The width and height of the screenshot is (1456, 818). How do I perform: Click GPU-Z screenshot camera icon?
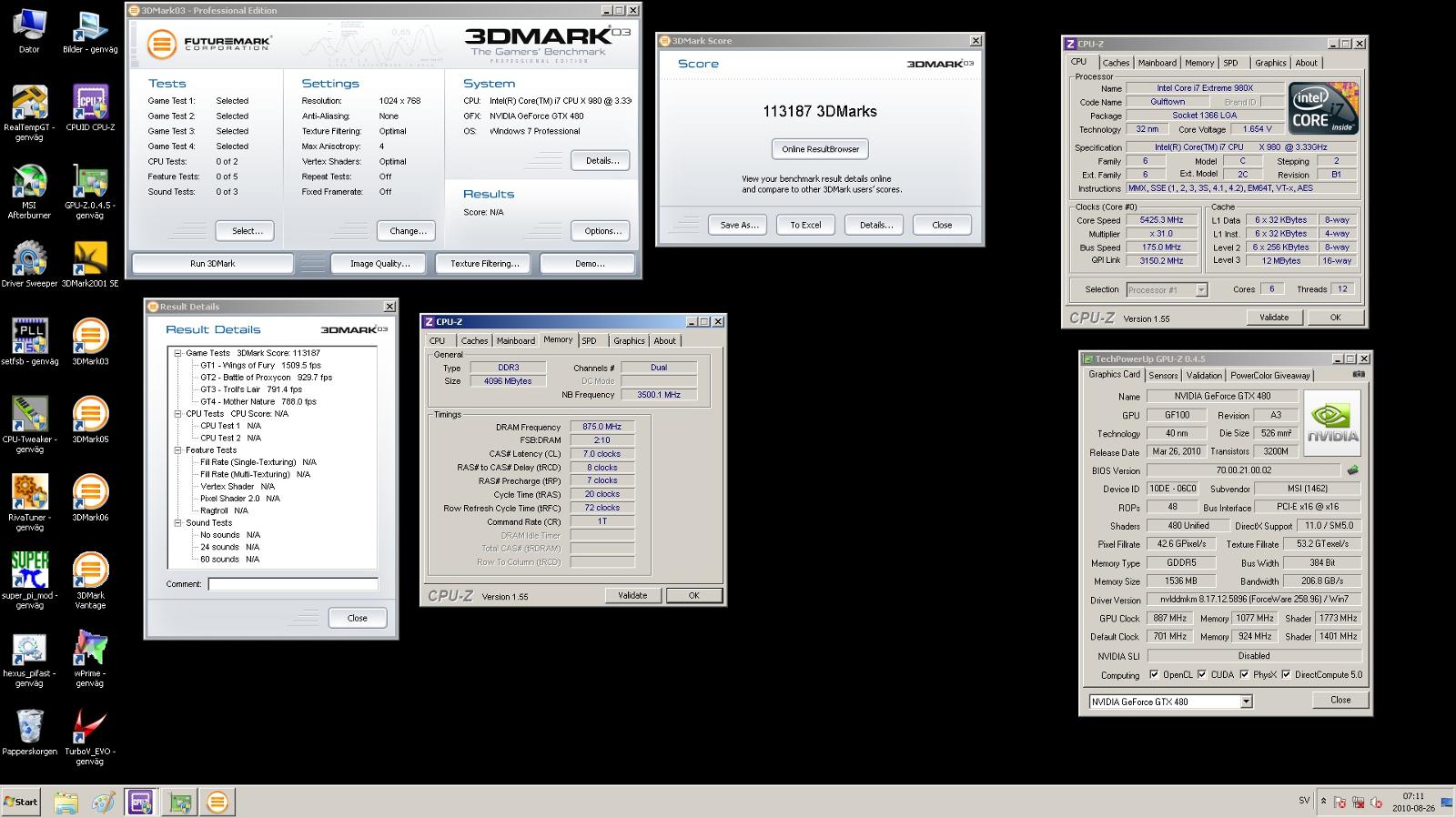pos(1359,374)
